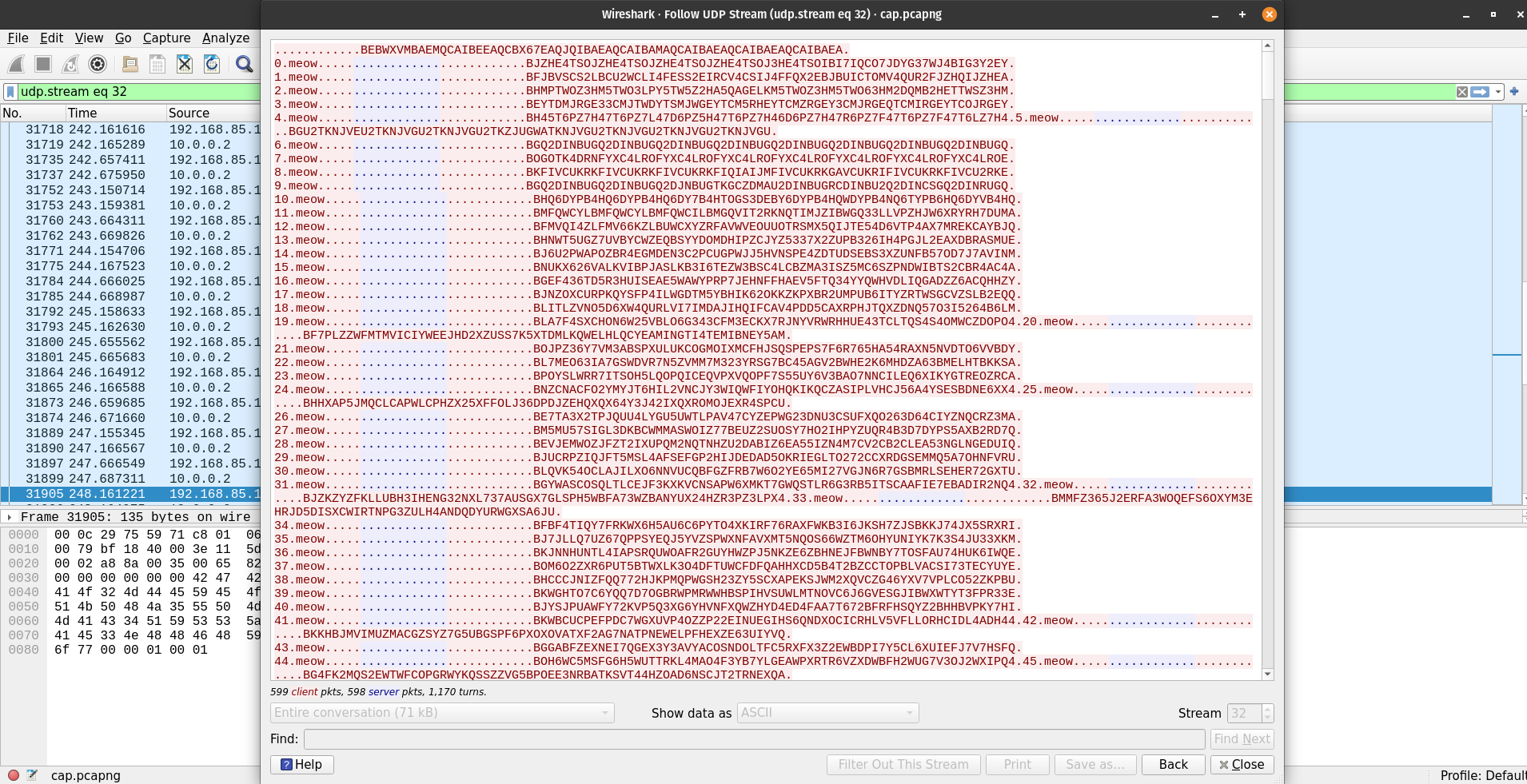Viewport: 1527px width, 784px height.
Task: Open capture file comments in status bar
Action: [32, 774]
